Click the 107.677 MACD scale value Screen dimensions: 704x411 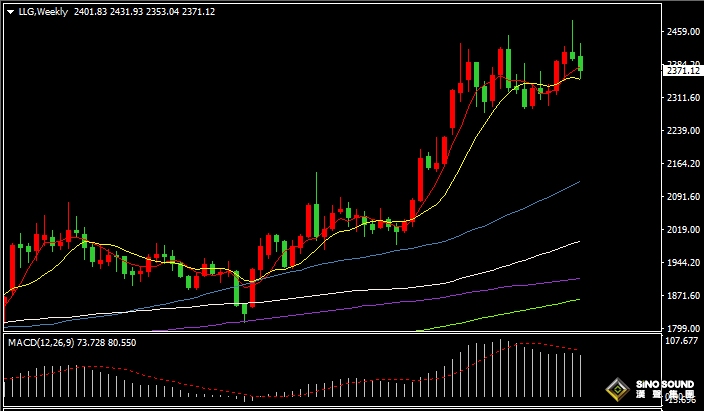tap(682, 341)
